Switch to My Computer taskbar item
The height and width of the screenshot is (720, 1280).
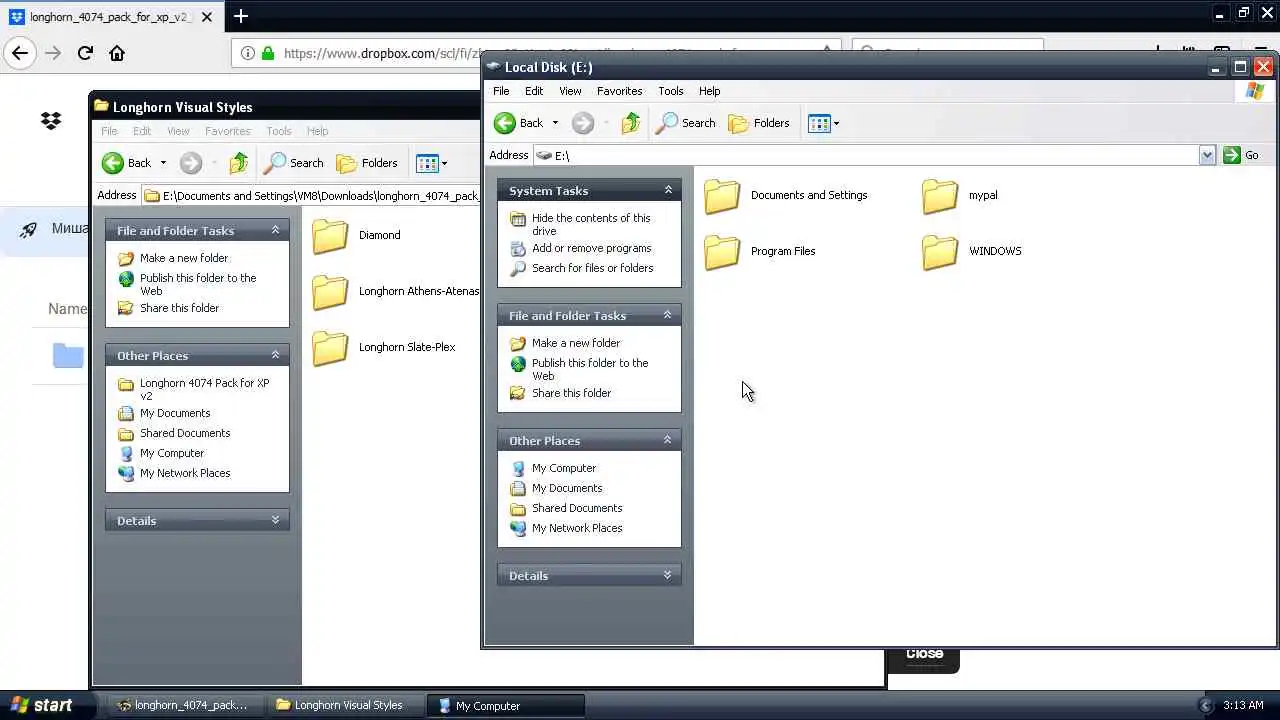coord(505,705)
